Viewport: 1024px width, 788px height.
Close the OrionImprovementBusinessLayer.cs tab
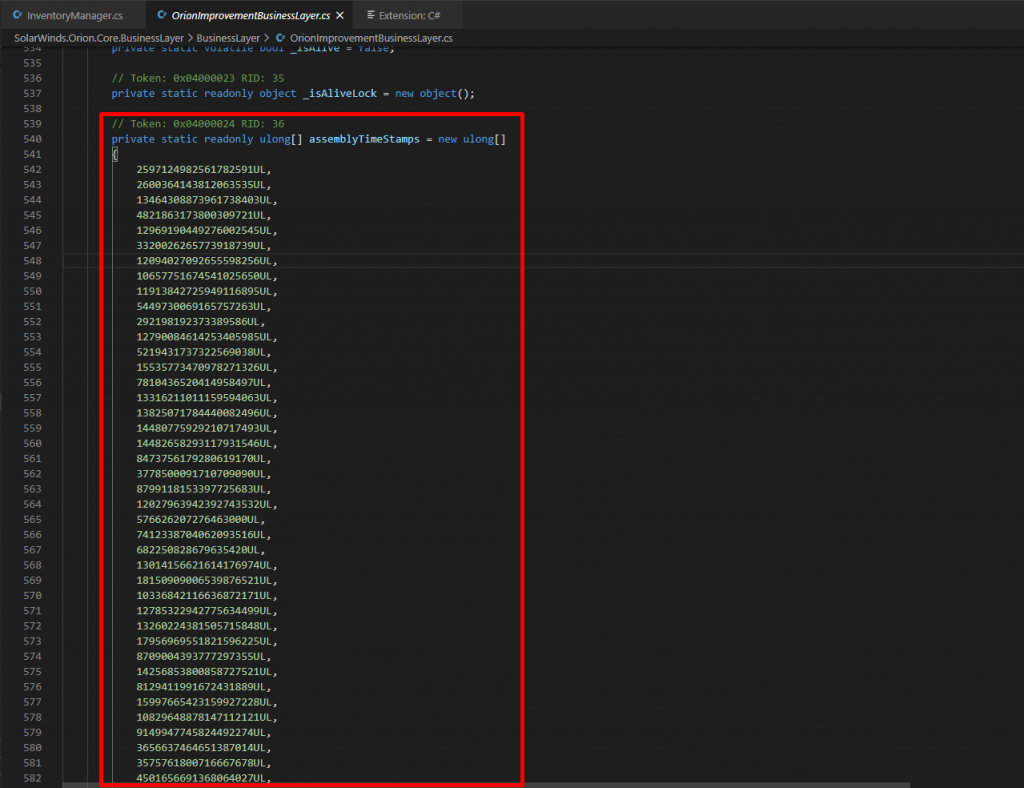[x=340, y=15]
